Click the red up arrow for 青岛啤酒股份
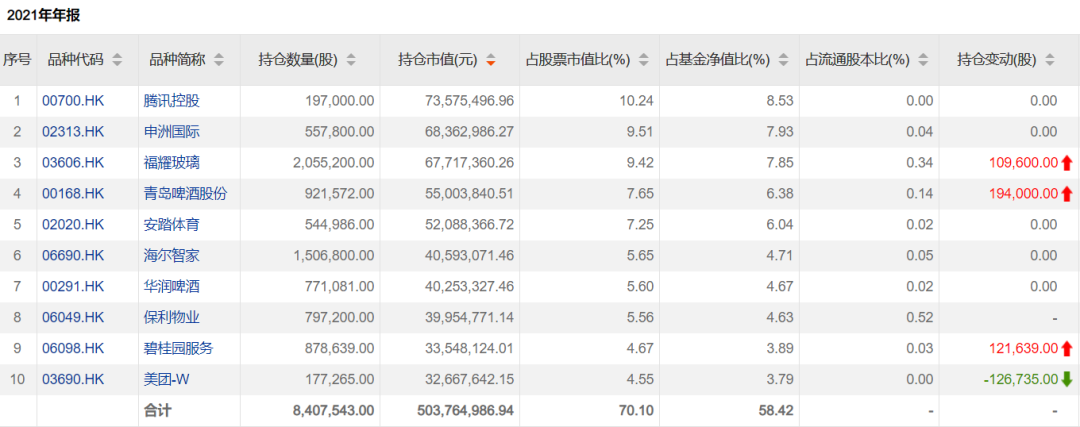The width and height of the screenshot is (1080, 427). pyautogui.click(x=1067, y=194)
